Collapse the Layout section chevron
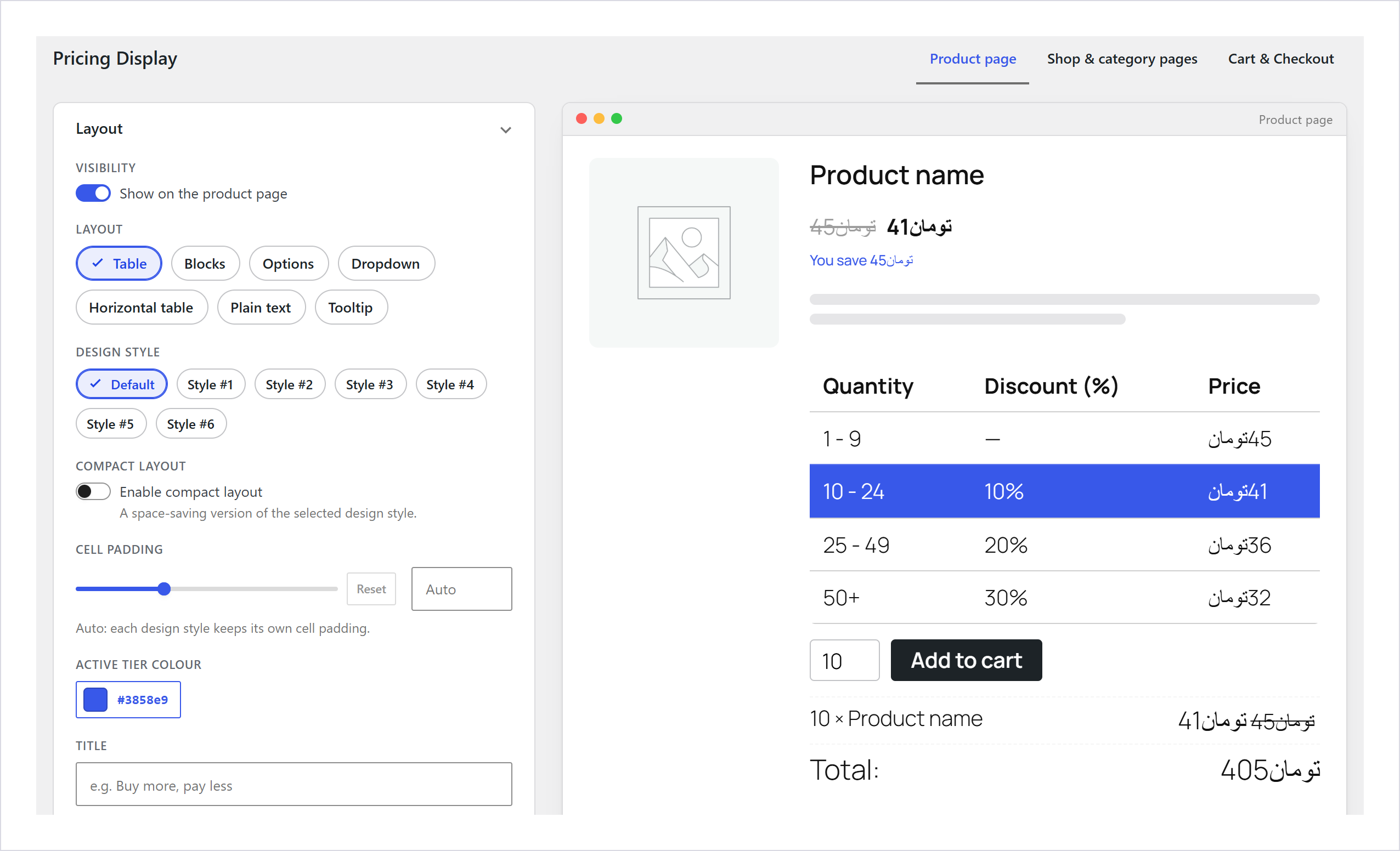Viewport: 1400px width, 851px height. (x=505, y=130)
